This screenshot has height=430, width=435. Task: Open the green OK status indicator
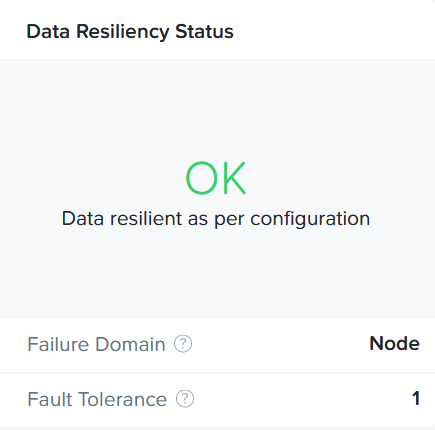point(216,178)
